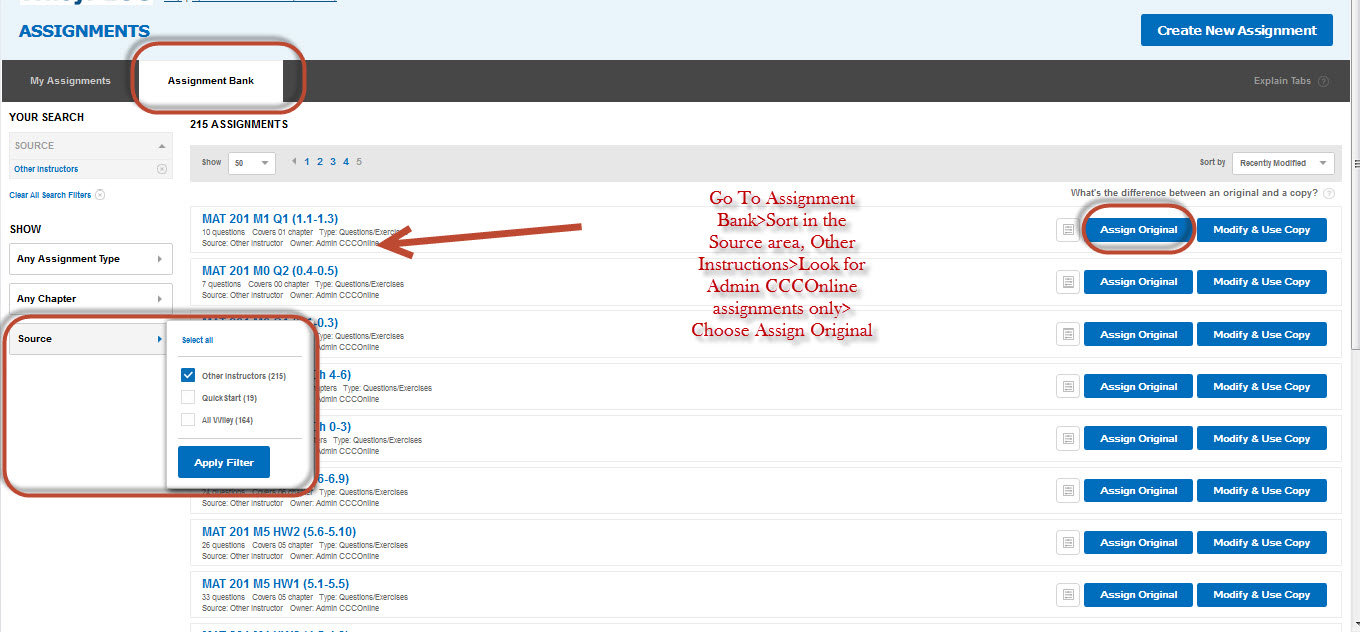Check the All Wiley (164) checkbox
Image resolution: width=1360 pixels, height=632 pixels.
pos(188,420)
